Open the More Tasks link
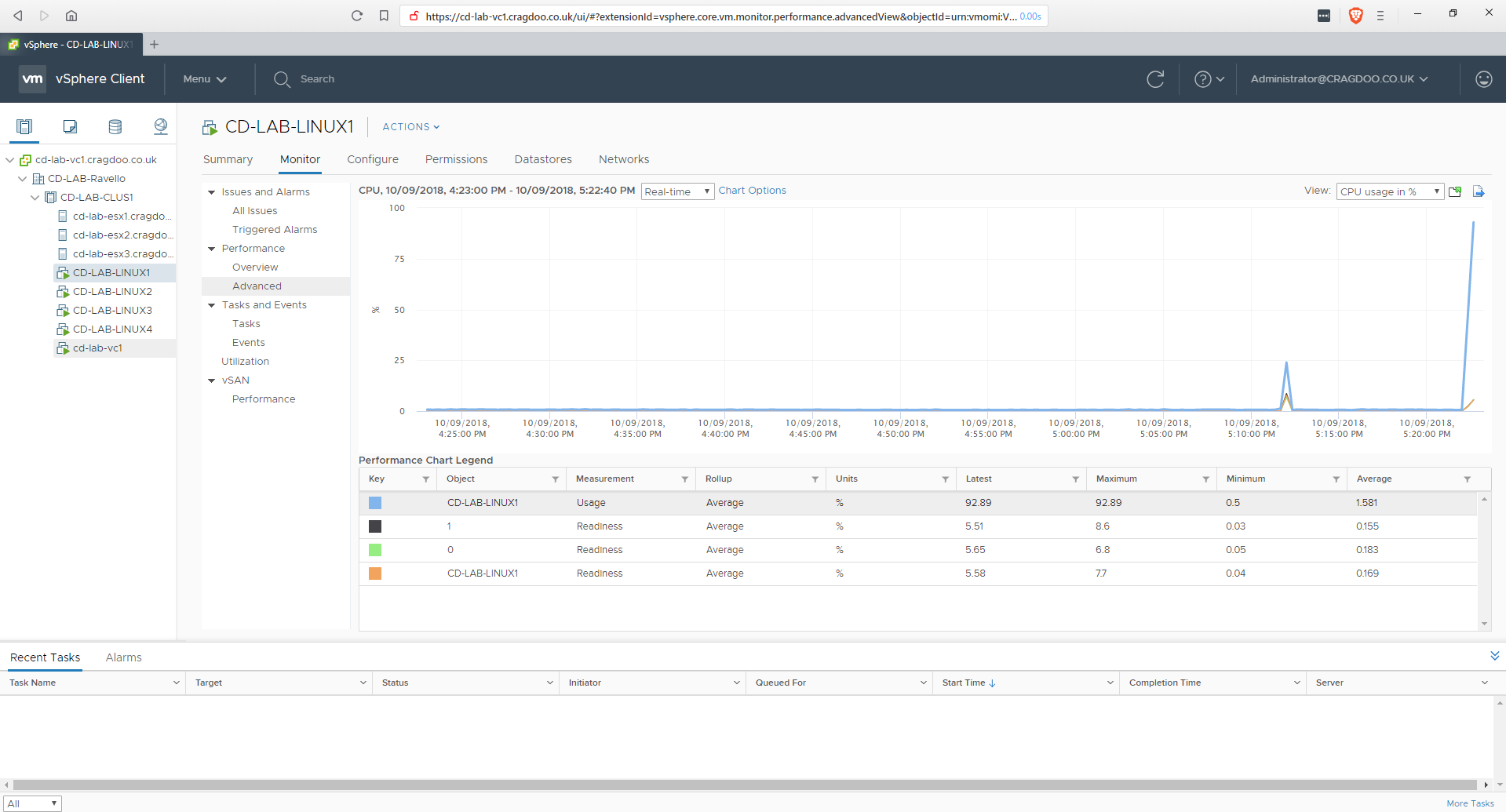The height and width of the screenshot is (812, 1506). pos(1470,803)
